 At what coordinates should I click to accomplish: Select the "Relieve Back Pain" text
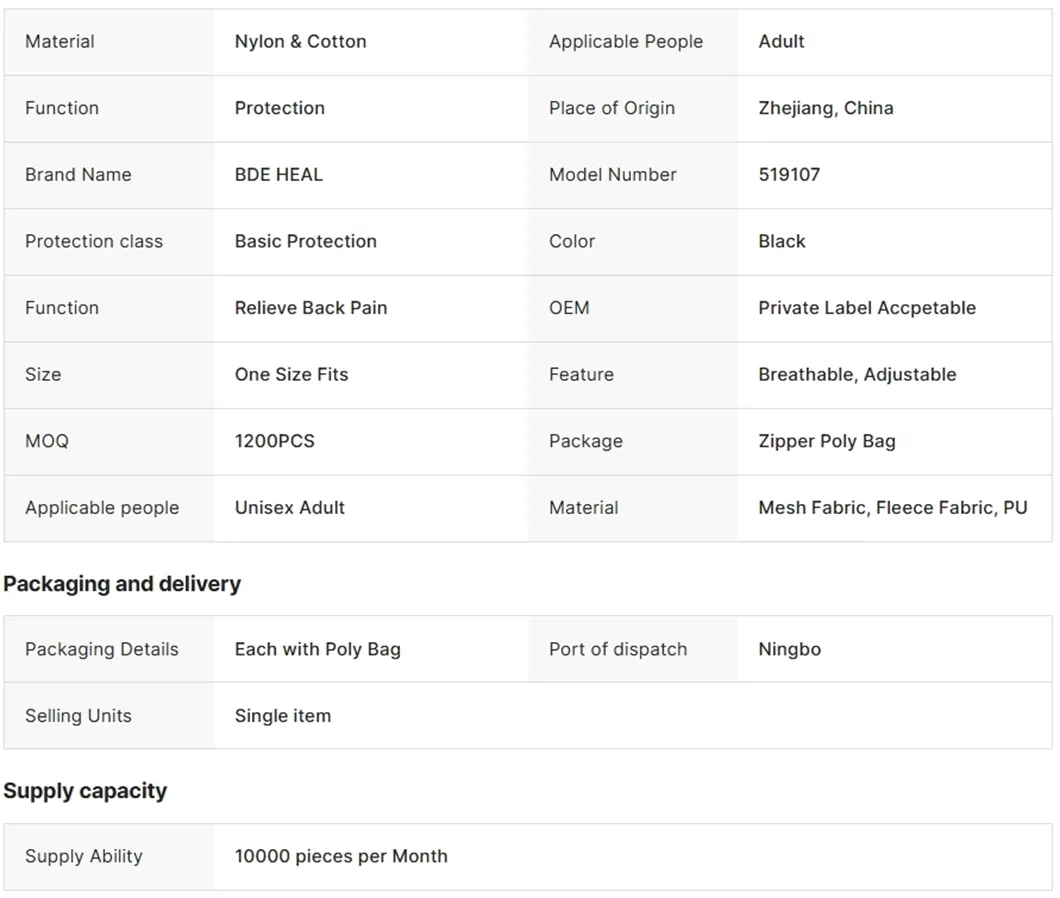(x=310, y=308)
